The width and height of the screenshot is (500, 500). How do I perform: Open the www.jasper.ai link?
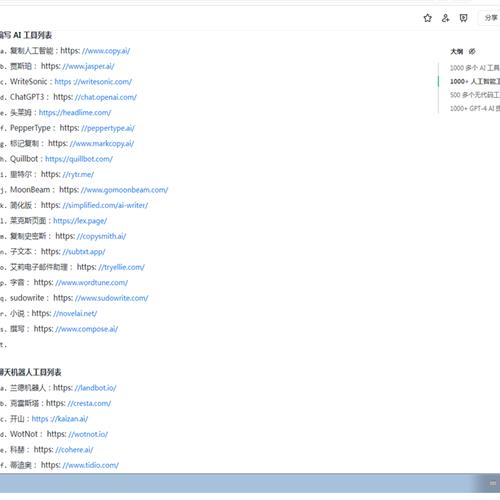(x=88, y=66)
